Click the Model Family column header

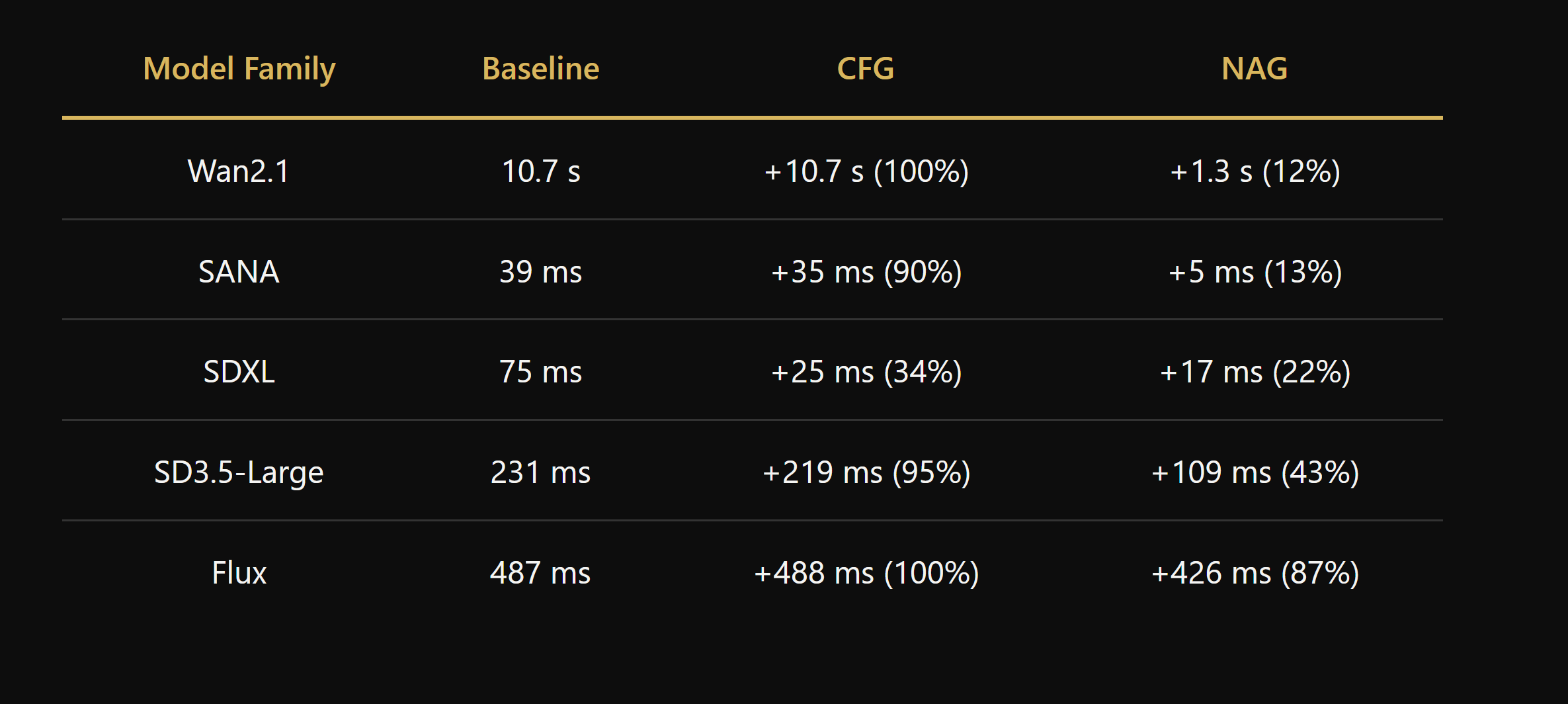(239, 69)
